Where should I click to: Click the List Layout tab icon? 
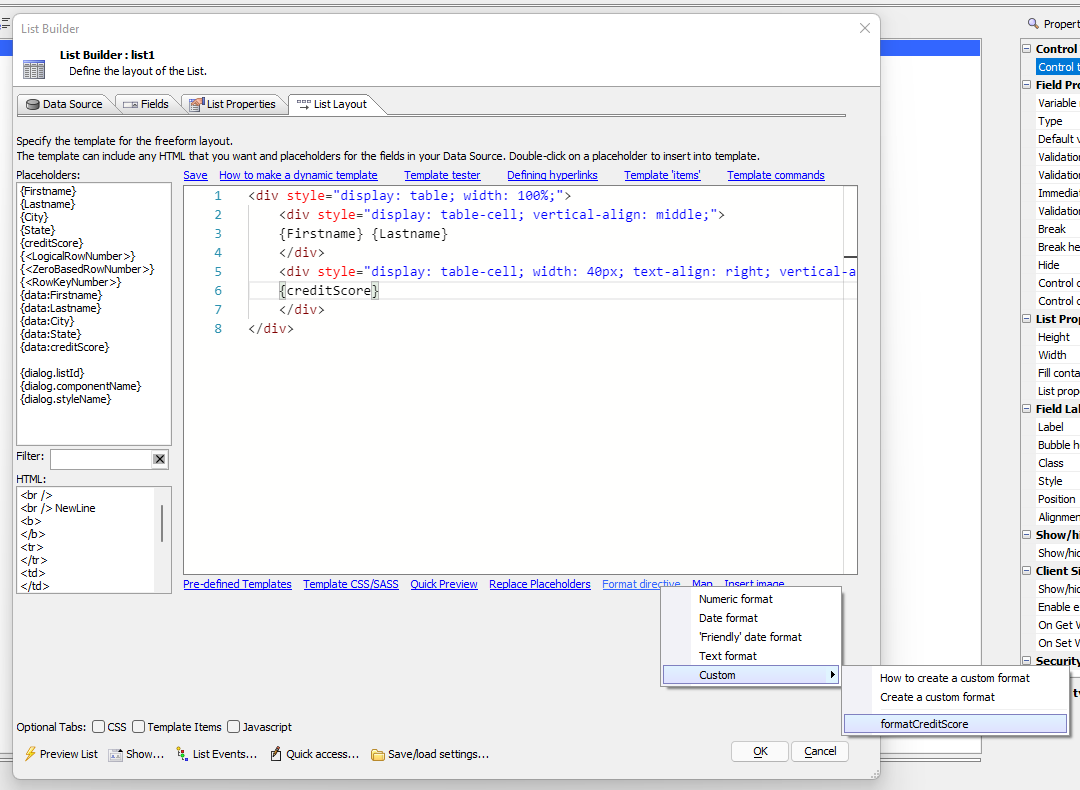coord(303,104)
